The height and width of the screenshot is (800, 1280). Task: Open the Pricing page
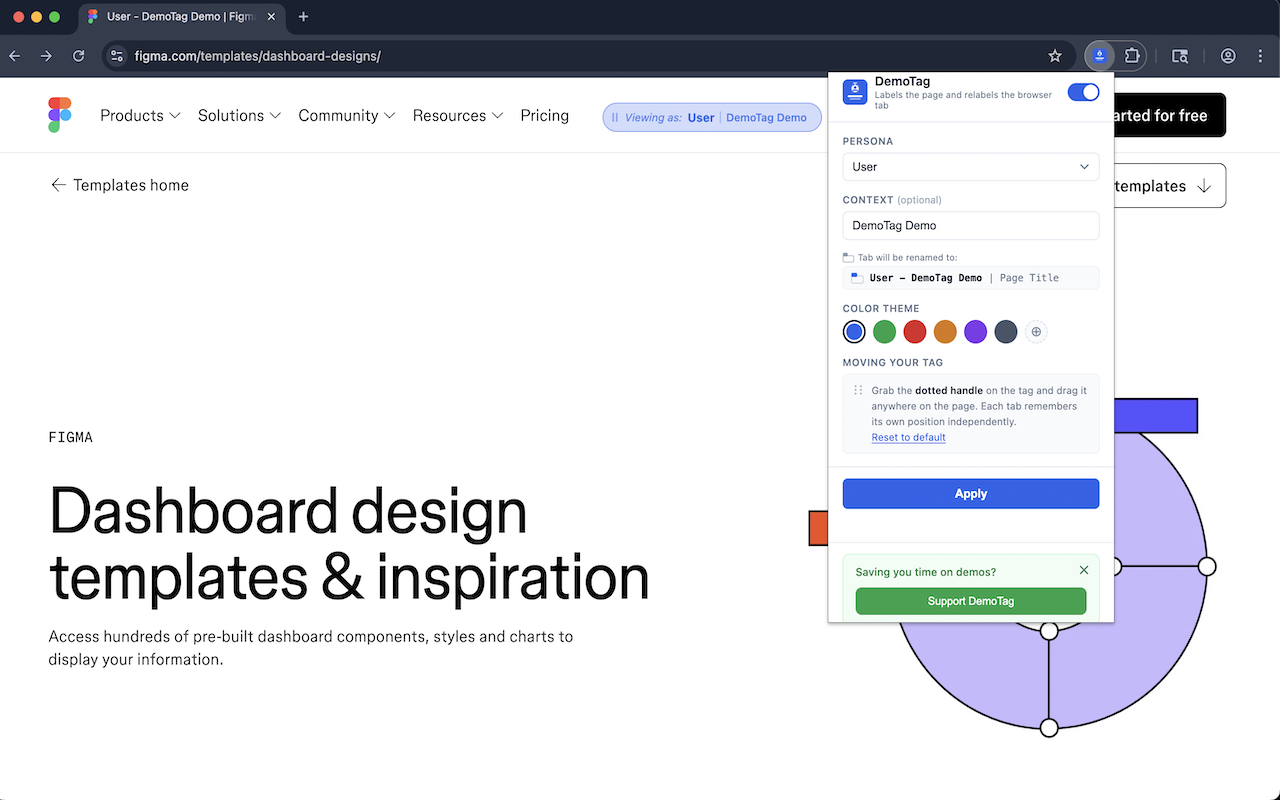pyautogui.click(x=545, y=116)
